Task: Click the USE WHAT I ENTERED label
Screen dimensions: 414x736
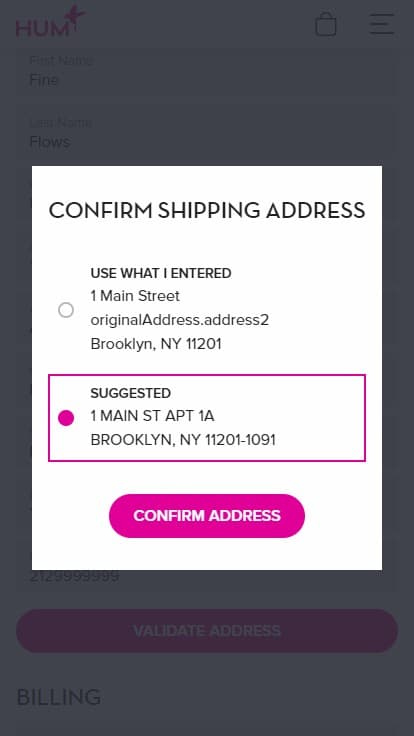Action: 161,273
